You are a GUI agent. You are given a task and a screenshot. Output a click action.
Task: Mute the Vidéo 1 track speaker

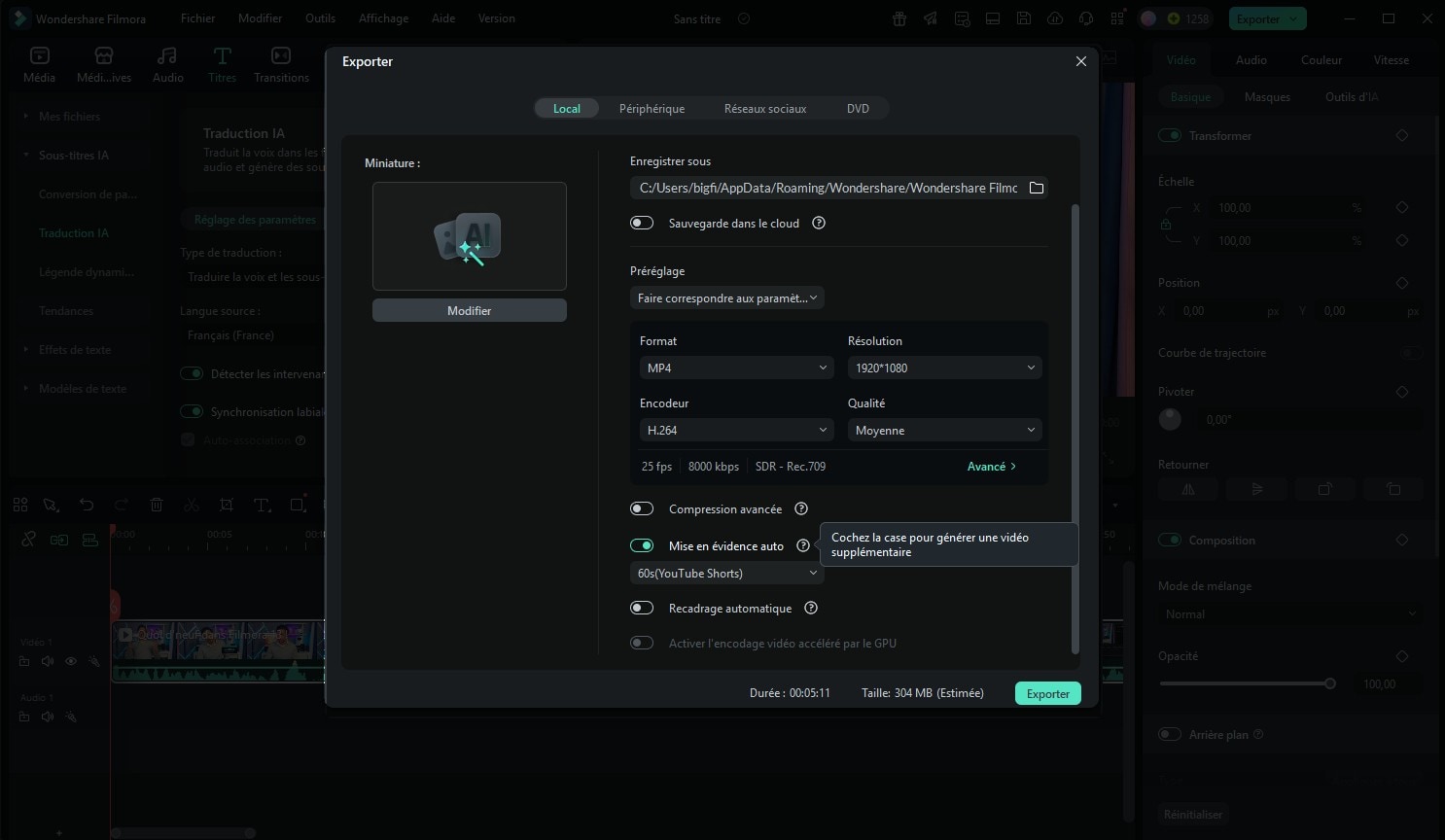(x=48, y=661)
